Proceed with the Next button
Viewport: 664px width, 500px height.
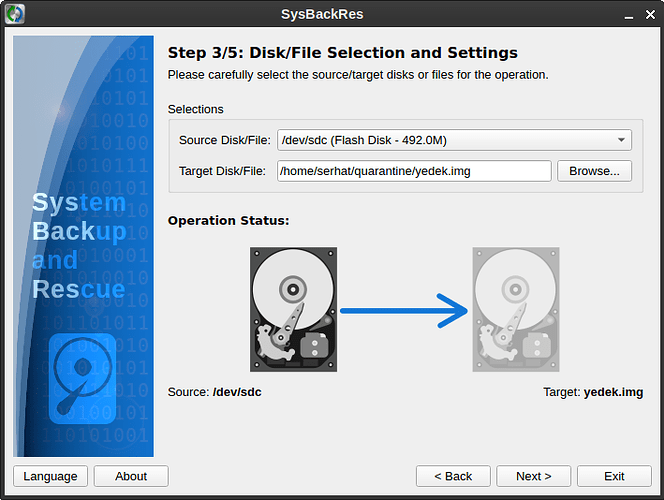[533, 476]
